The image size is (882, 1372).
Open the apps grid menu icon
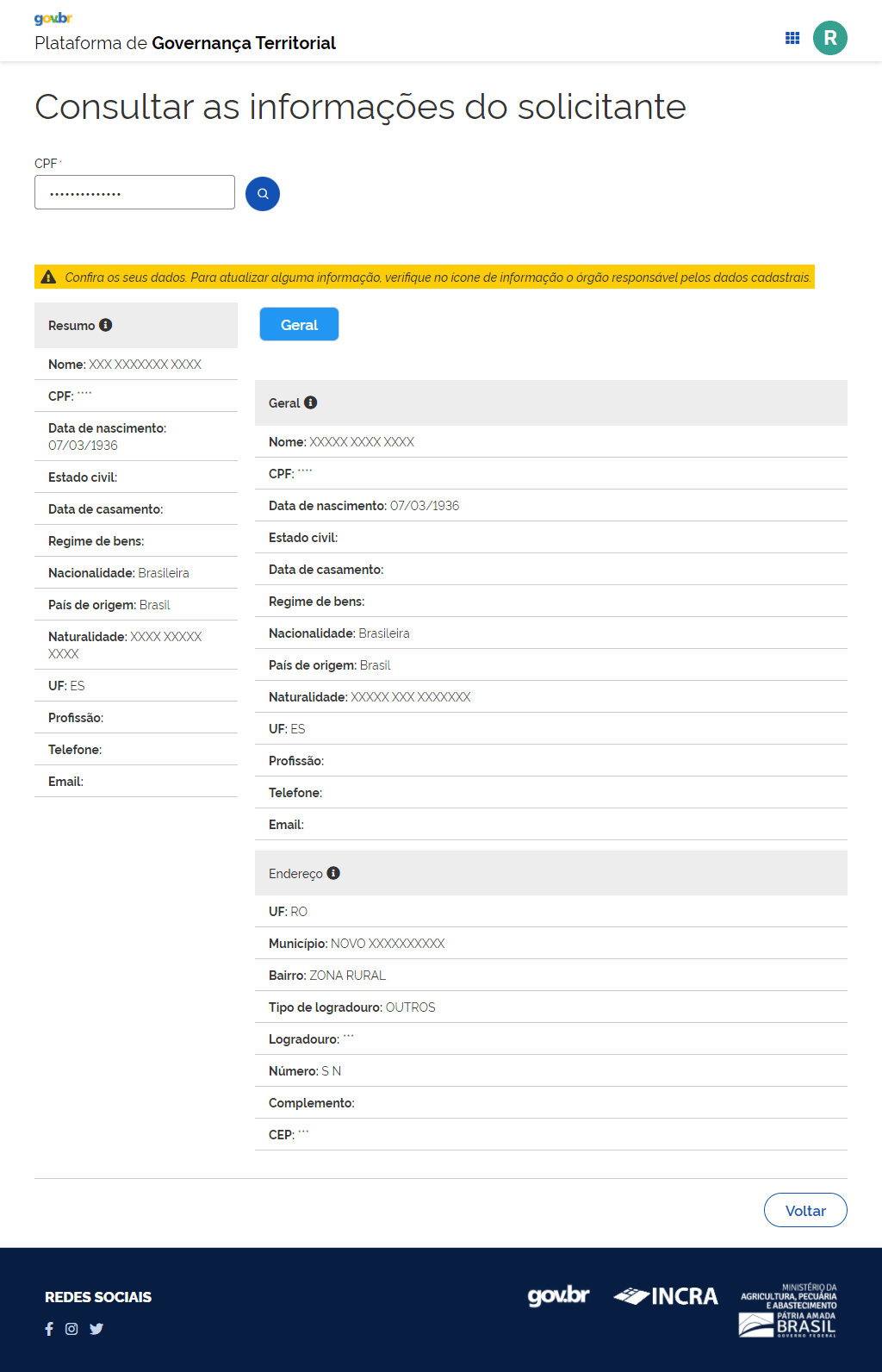(792, 38)
